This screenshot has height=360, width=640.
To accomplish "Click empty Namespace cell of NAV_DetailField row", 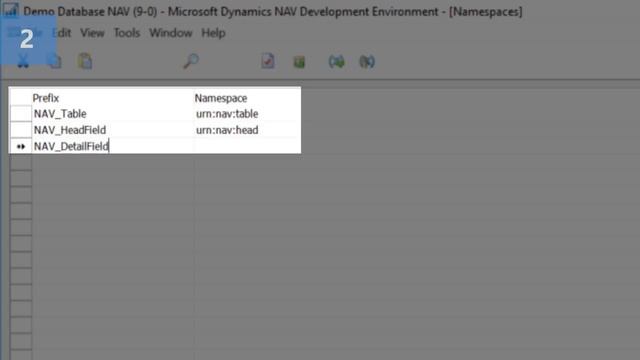I will pos(247,146).
